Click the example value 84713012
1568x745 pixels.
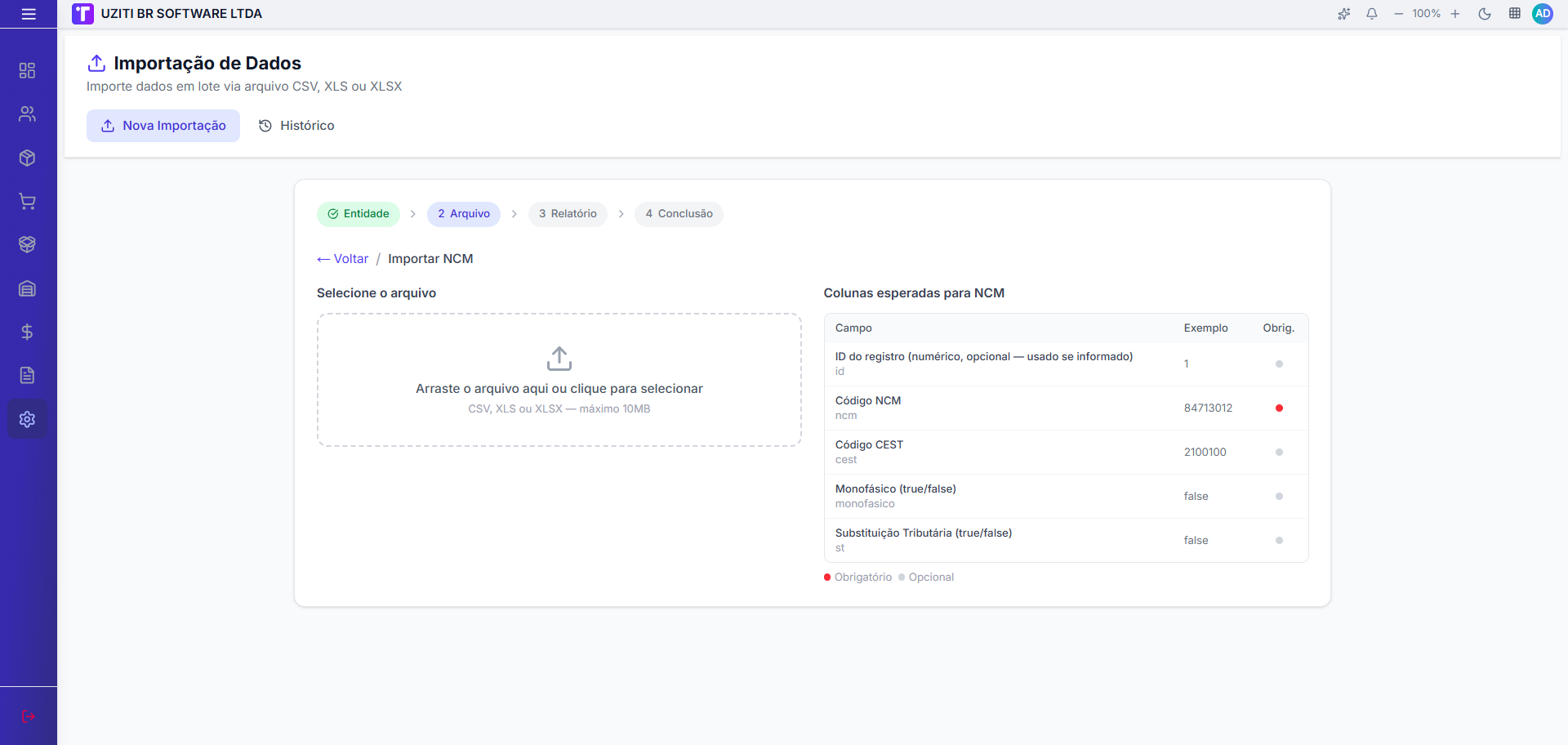1208,408
